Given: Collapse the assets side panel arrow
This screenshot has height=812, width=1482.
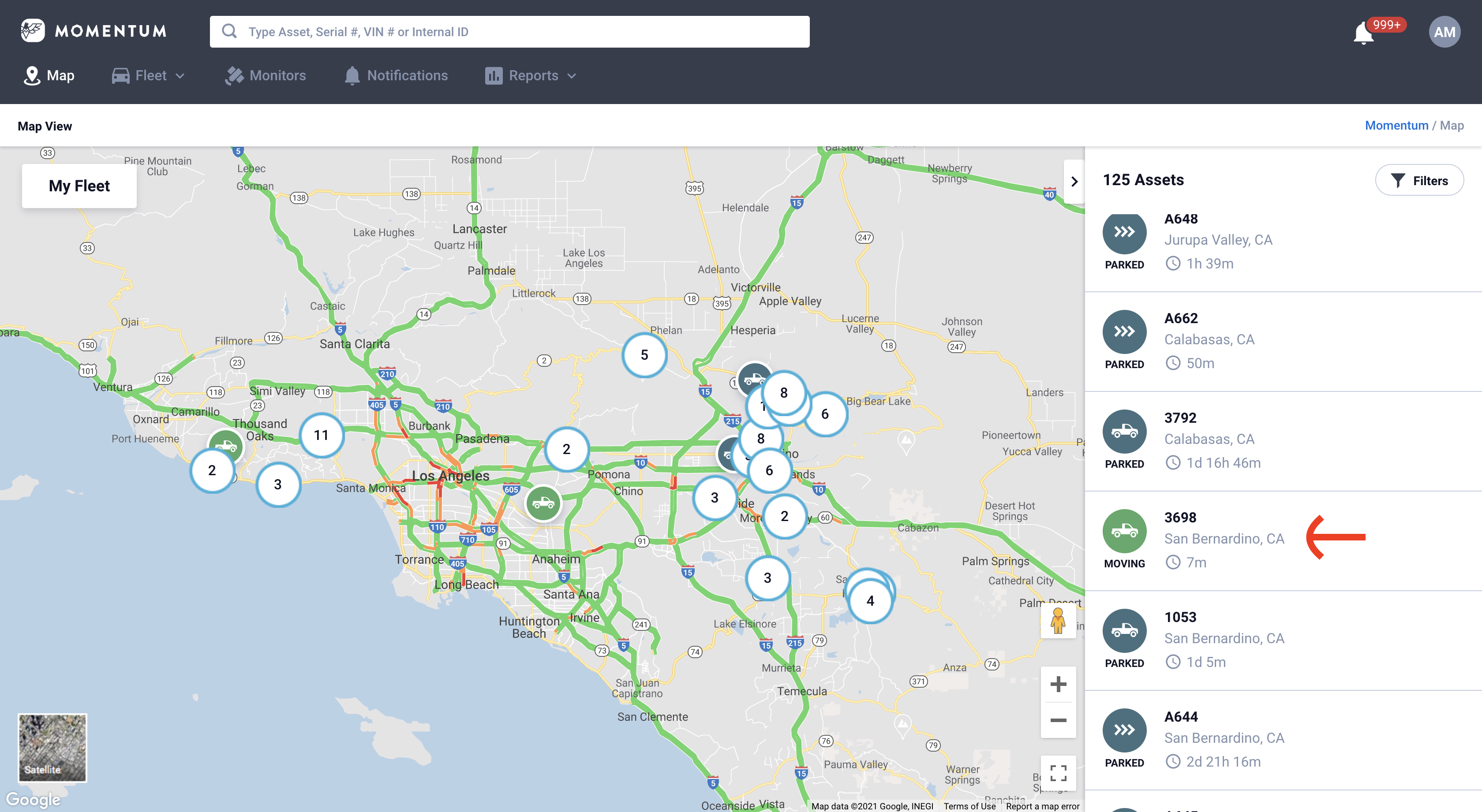Looking at the screenshot, I should point(1074,181).
